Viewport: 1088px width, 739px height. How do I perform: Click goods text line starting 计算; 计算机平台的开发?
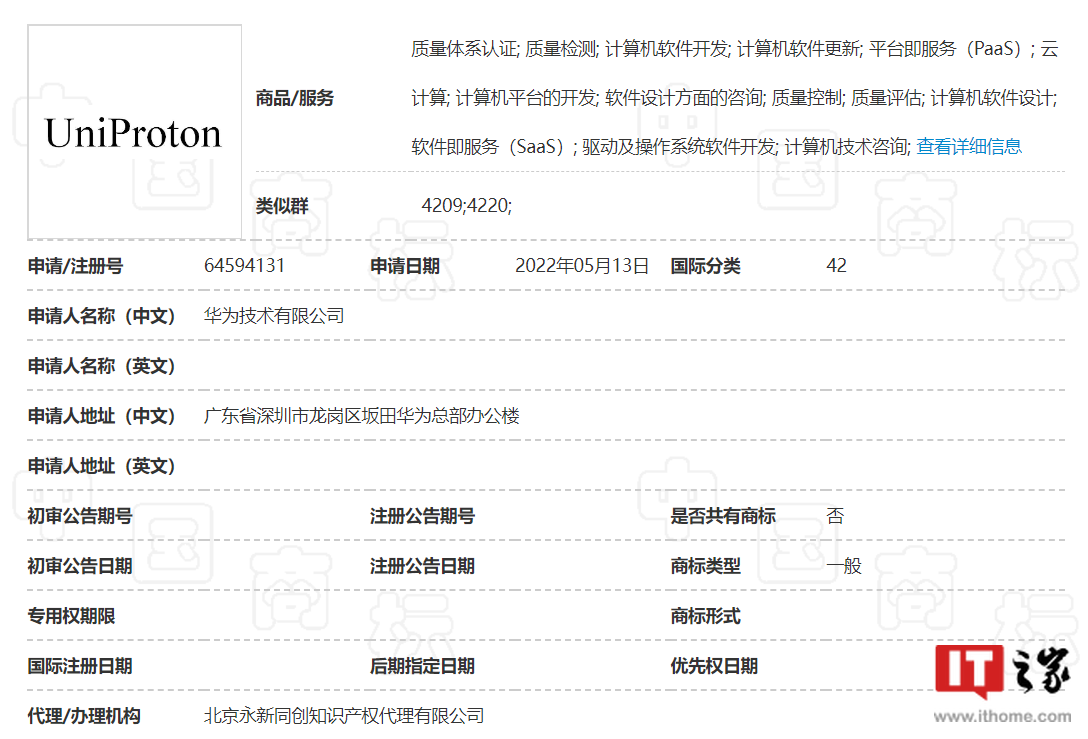click(734, 98)
